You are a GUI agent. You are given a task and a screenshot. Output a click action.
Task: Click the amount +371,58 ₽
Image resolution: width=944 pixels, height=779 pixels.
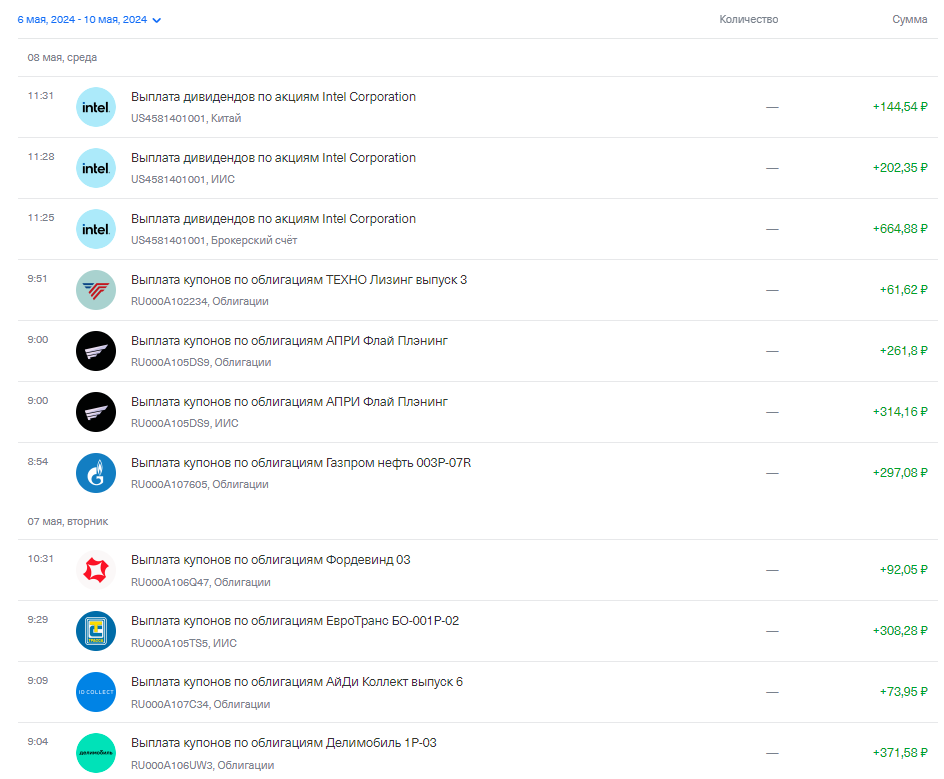900,753
